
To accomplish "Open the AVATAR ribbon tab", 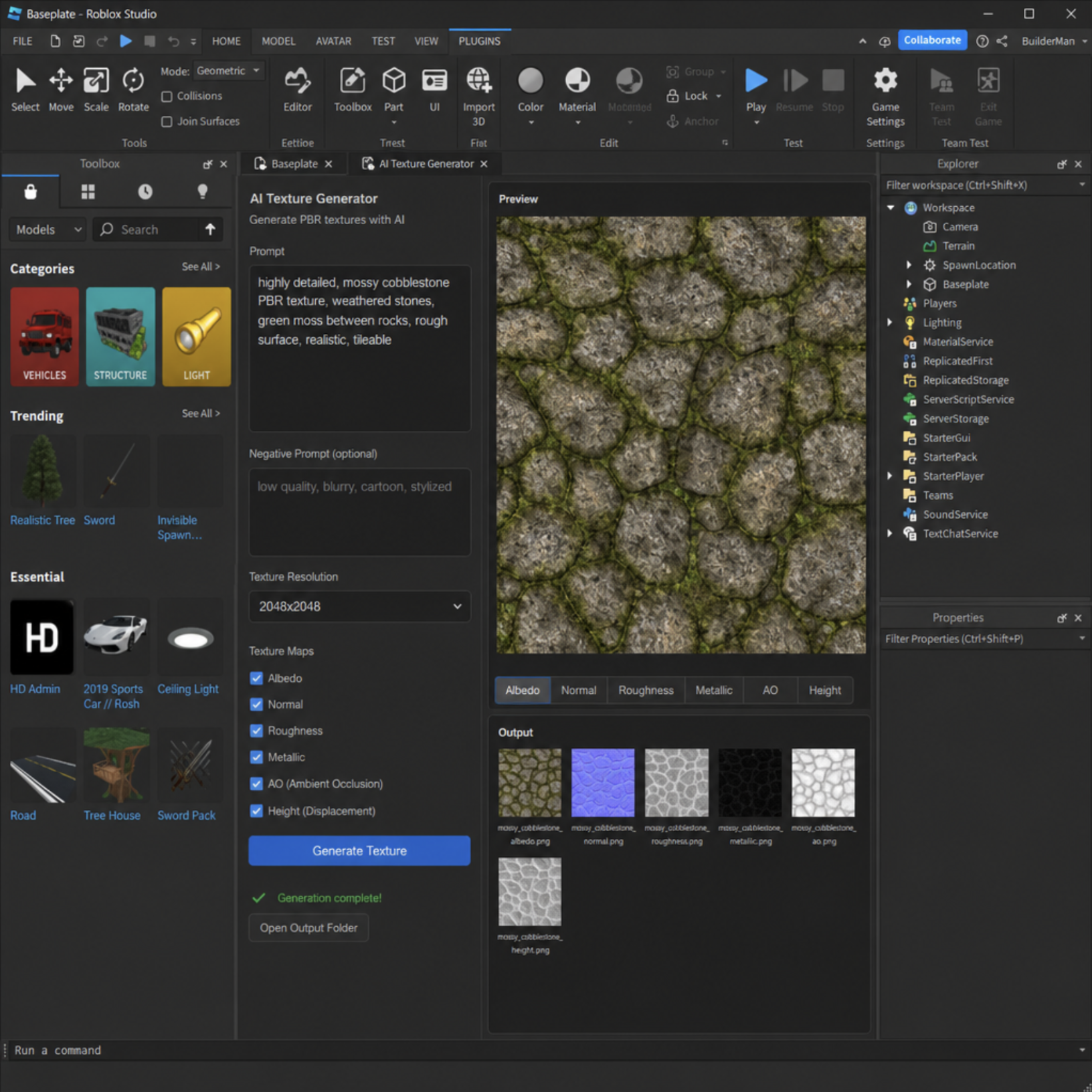I will (333, 41).
